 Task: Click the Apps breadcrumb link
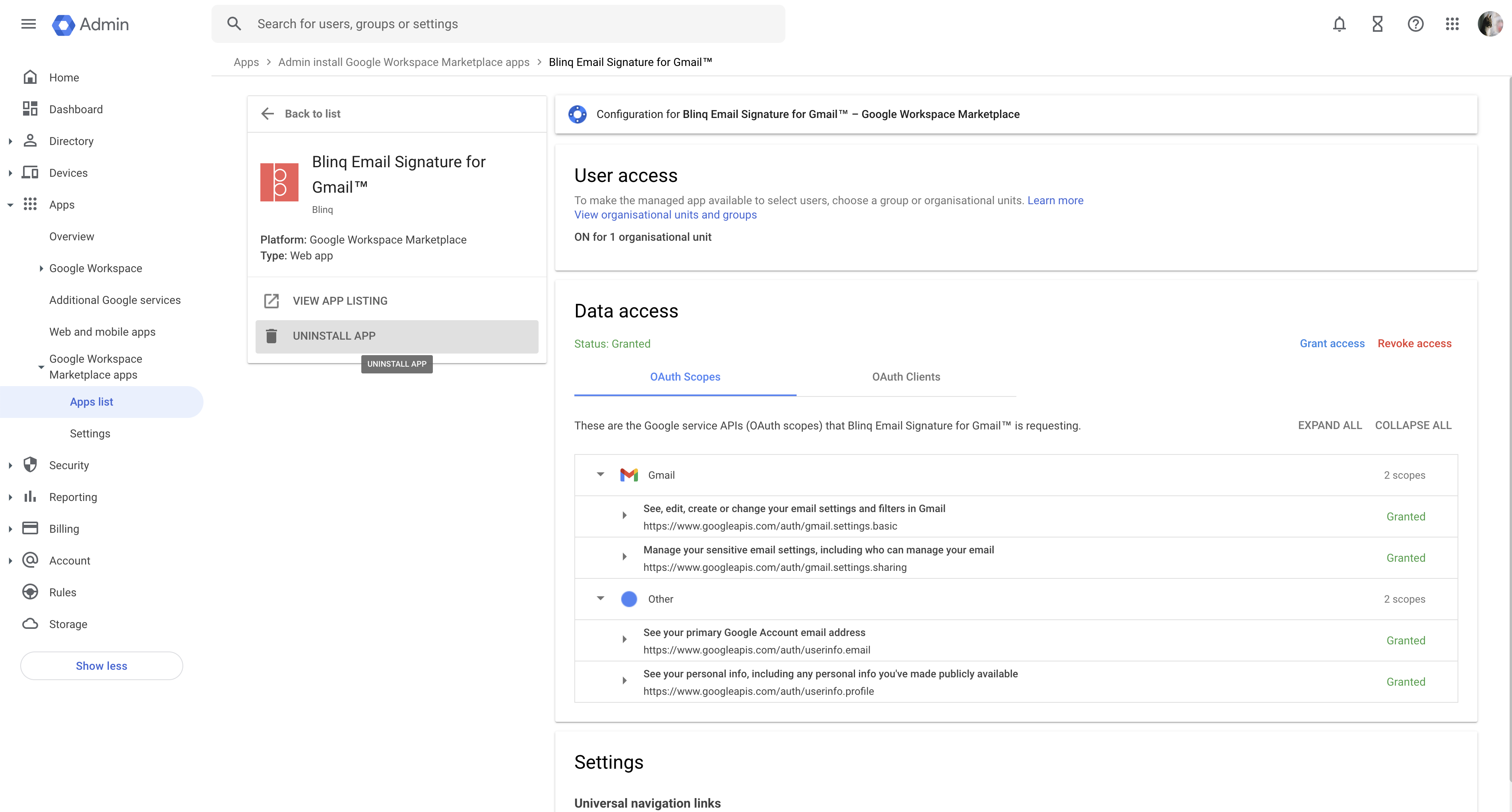[246, 62]
